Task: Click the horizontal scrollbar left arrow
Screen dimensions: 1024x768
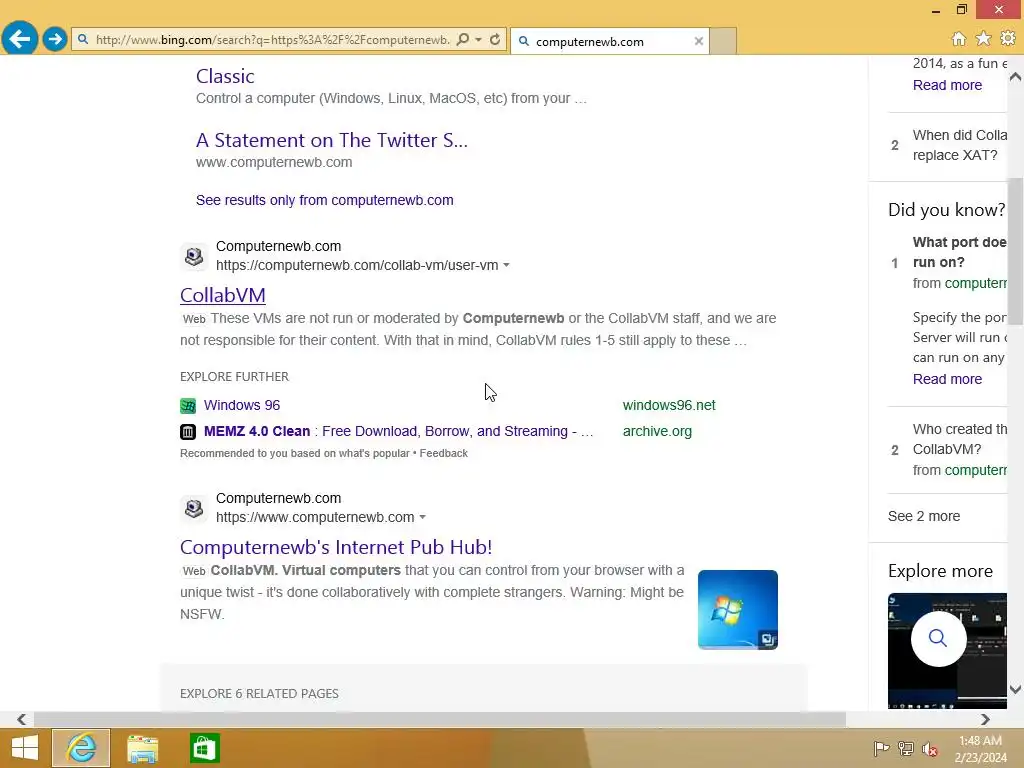Action: pos(22,719)
